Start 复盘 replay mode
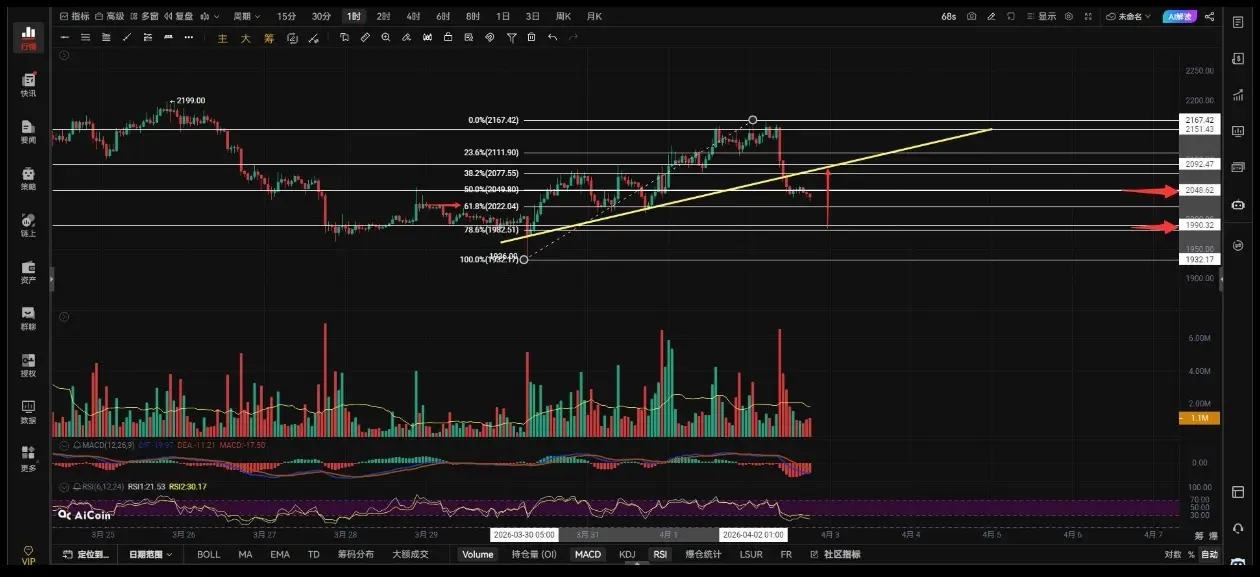The image size is (1260, 577). (x=178, y=16)
